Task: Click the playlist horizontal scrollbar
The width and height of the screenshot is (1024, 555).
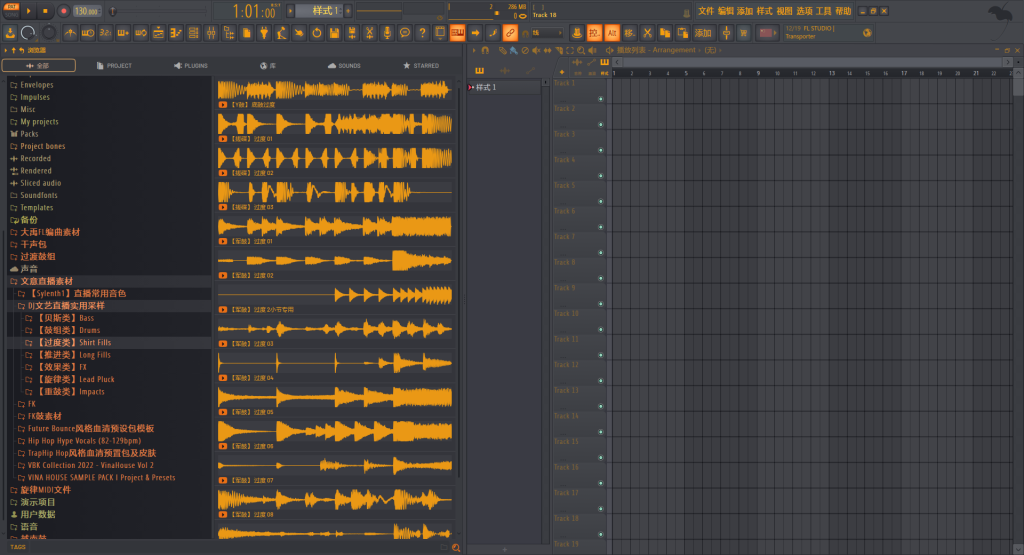Action: tap(811, 62)
